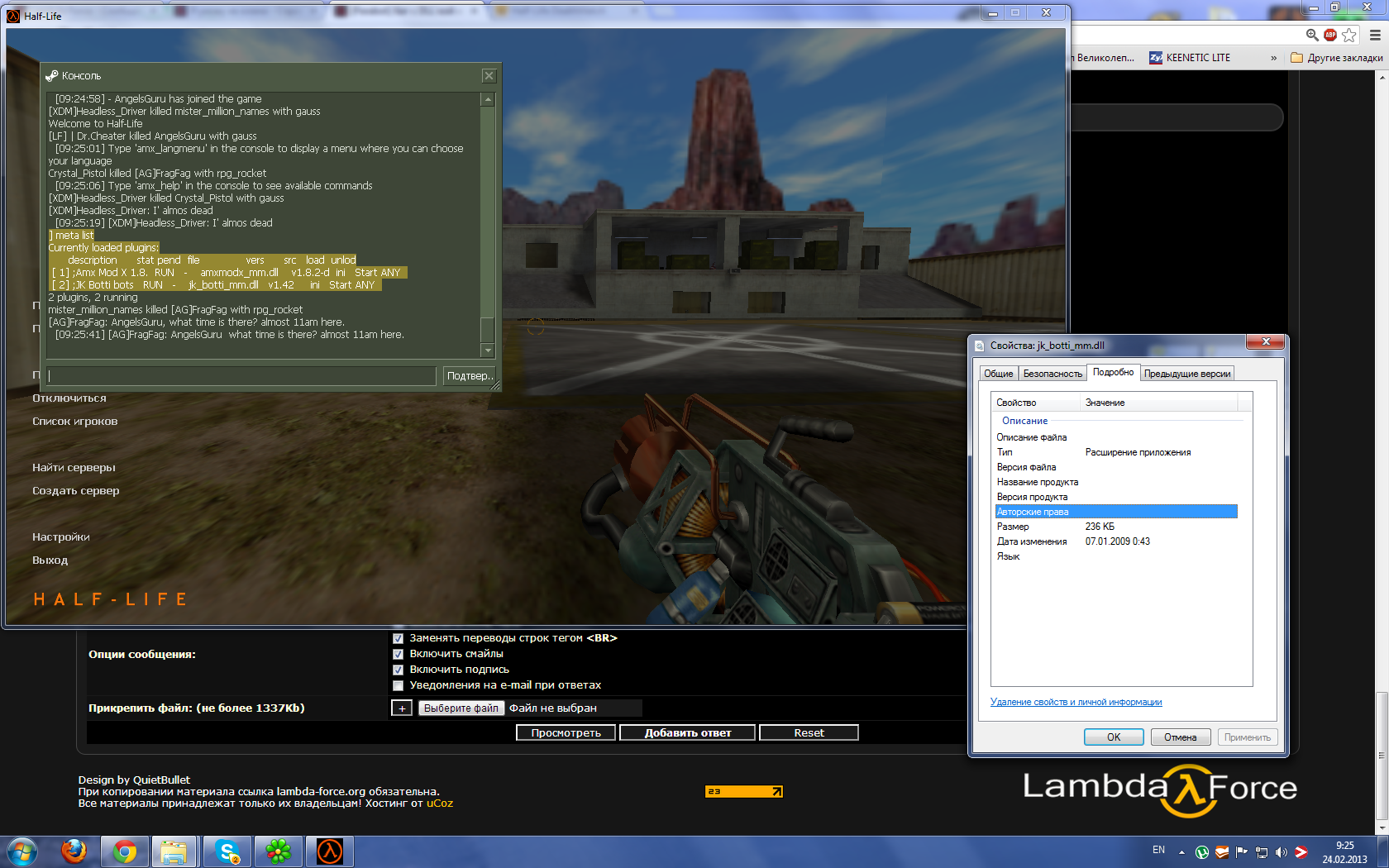Open the Windows Start menu
This screenshot has height=868, width=1389.
(x=21, y=851)
